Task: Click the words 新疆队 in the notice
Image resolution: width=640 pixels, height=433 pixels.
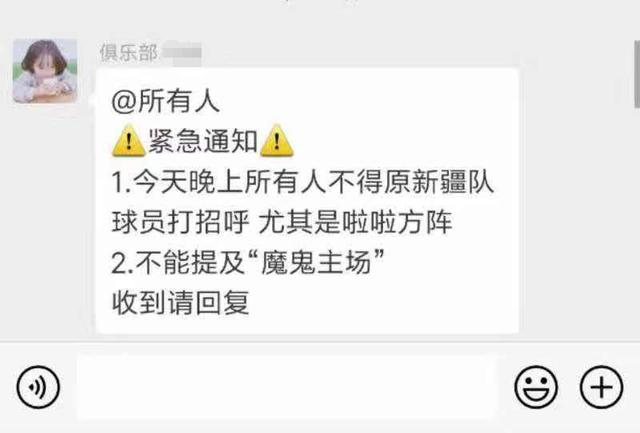Action: click(453, 182)
